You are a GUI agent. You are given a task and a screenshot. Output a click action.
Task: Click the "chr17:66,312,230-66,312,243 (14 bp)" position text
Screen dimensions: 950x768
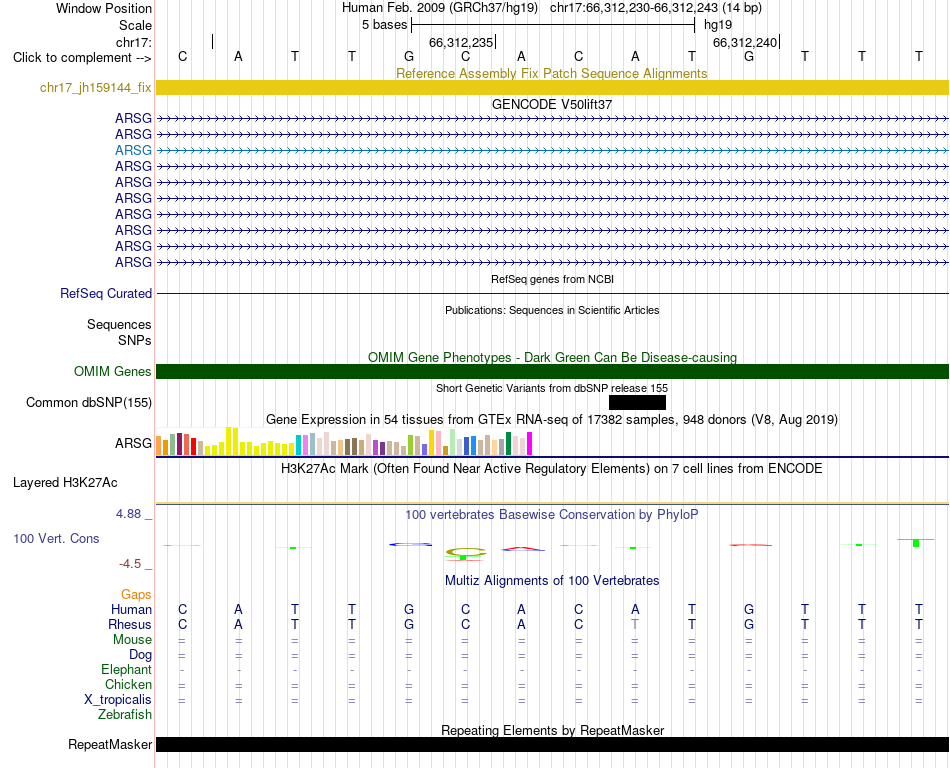tap(656, 8)
